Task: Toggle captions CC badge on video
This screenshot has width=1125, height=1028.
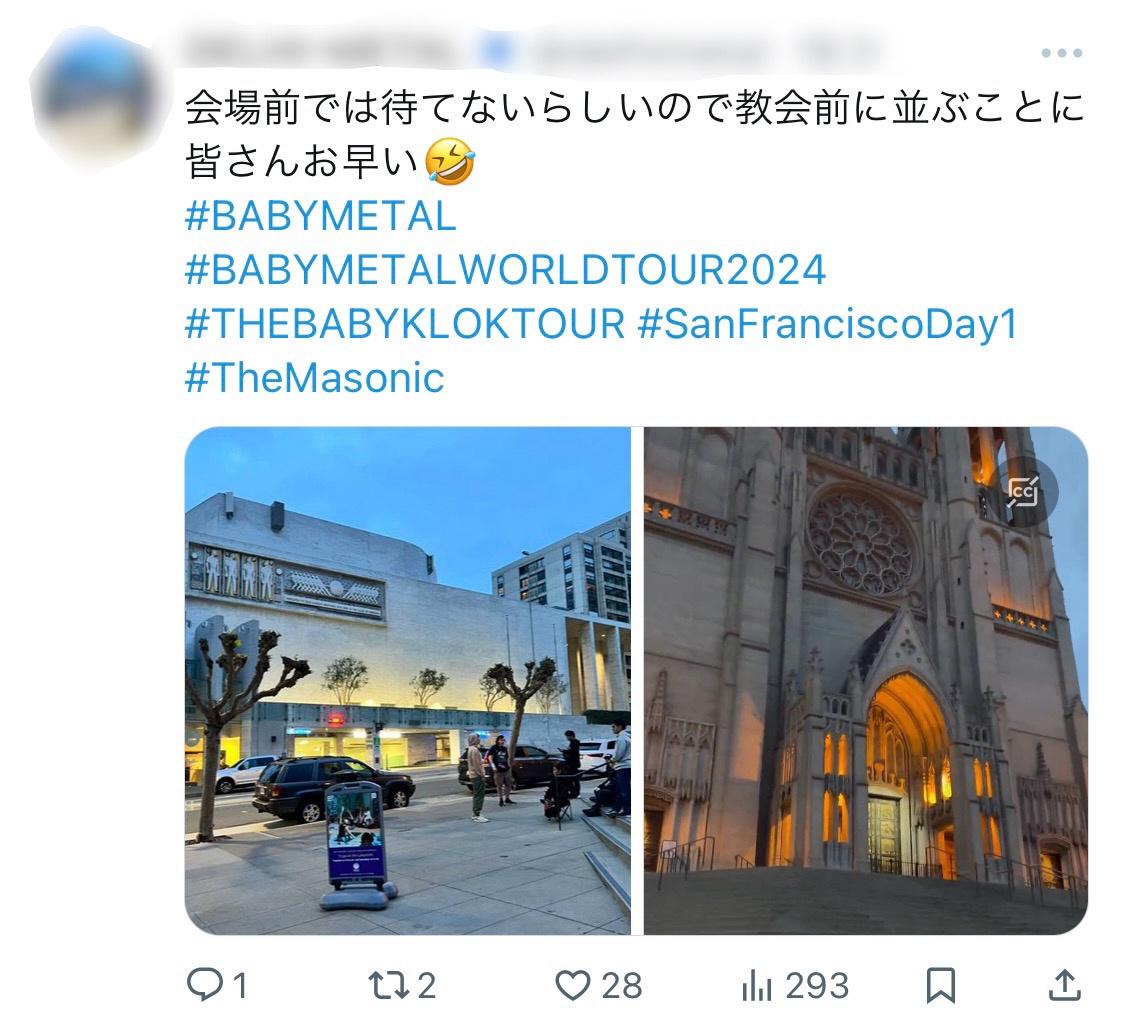Action: [1023, 492]
